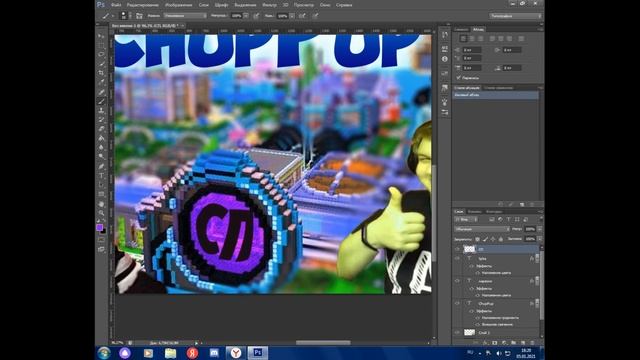
Task: Open layer blend mode dropdown Обычные
Action: click(482, 229)
